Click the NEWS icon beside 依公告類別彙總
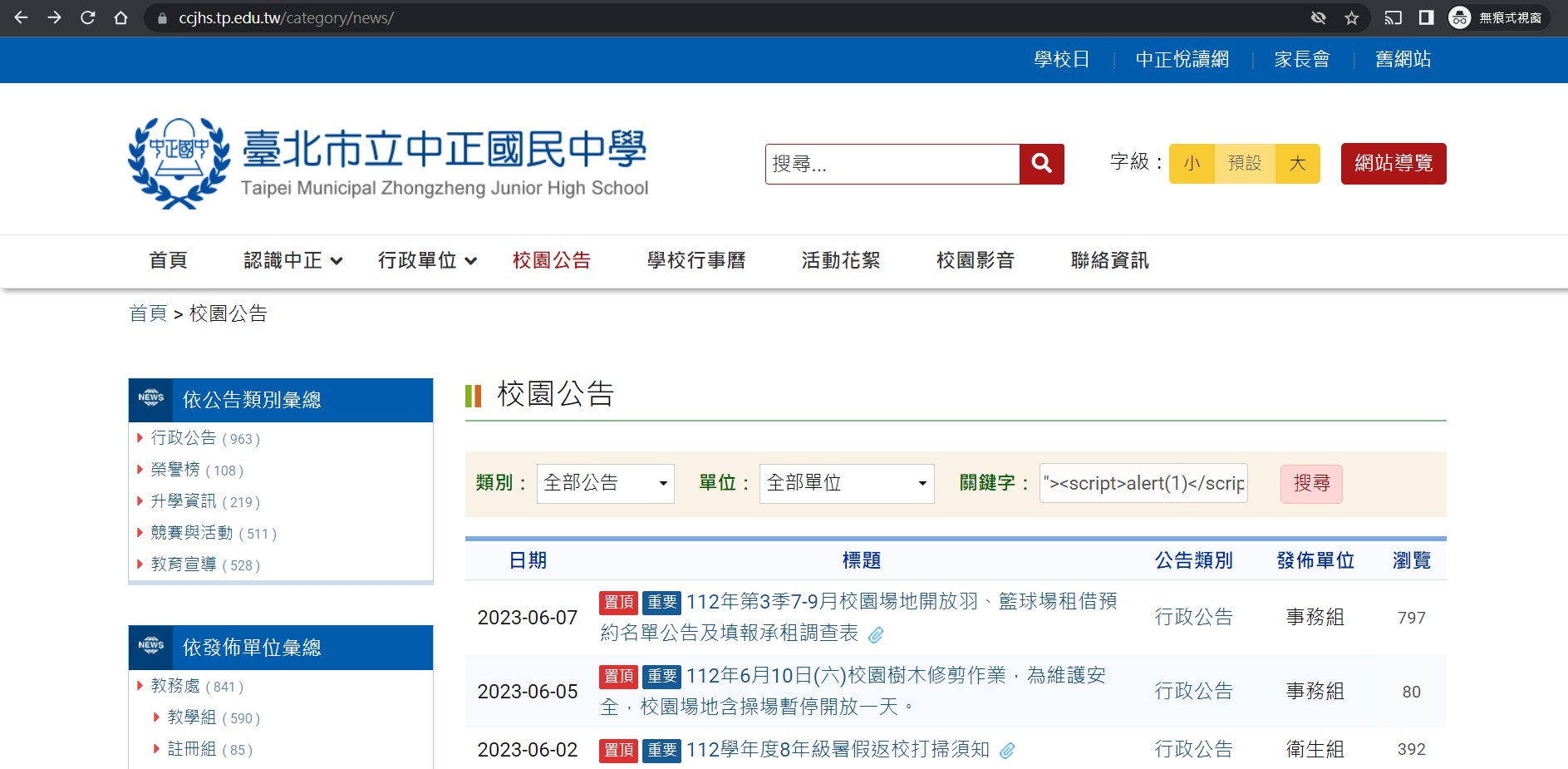Viewport: 1568px width, 769px height. click(151, 399)
